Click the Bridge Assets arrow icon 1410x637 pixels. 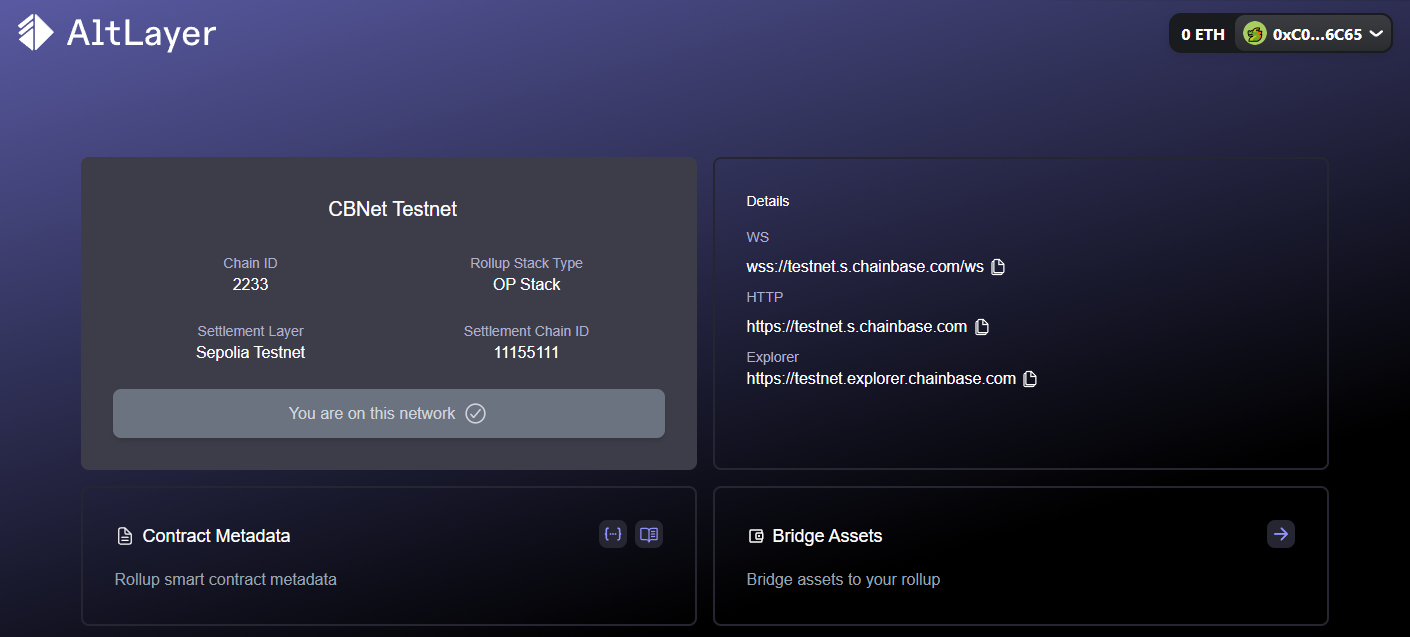tap(1280, 534)
